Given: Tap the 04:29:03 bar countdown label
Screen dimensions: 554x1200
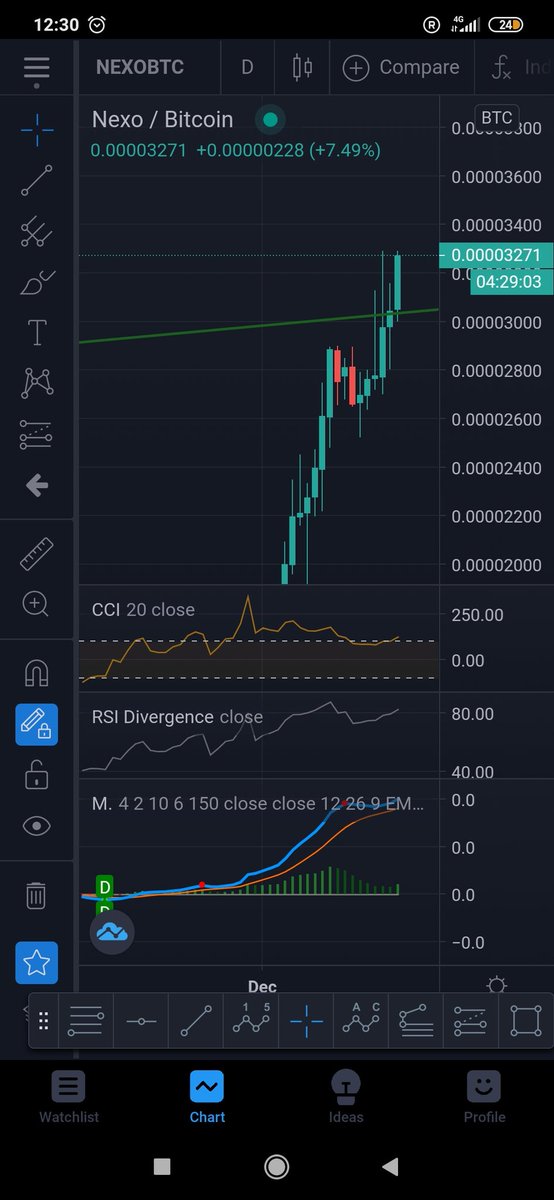Looking at the screenshot, I should (x=509, y=282).
